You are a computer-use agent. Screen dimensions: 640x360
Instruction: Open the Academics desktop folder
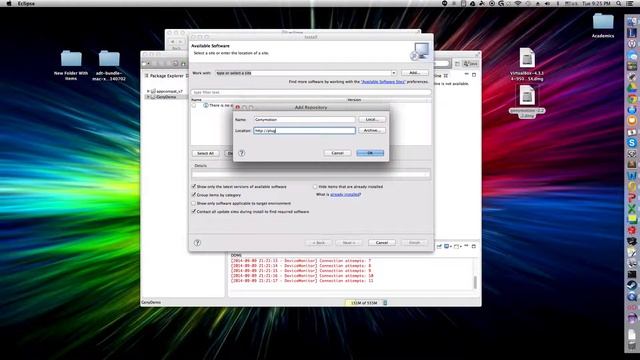[x=603, y=25]
